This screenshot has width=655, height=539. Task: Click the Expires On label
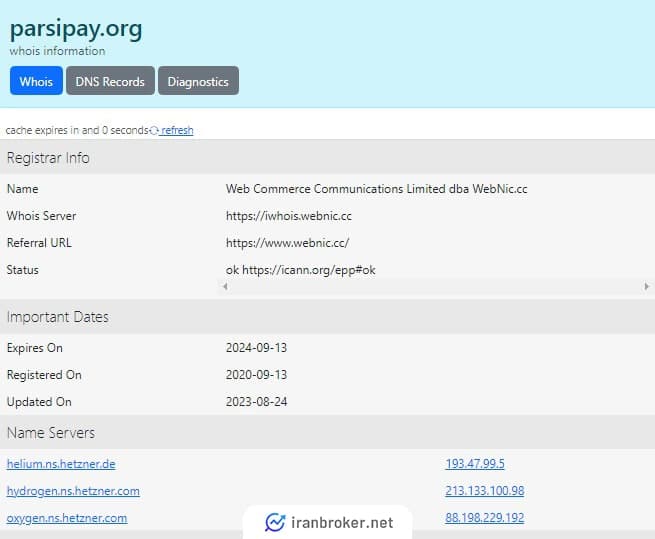pos(35,348)
